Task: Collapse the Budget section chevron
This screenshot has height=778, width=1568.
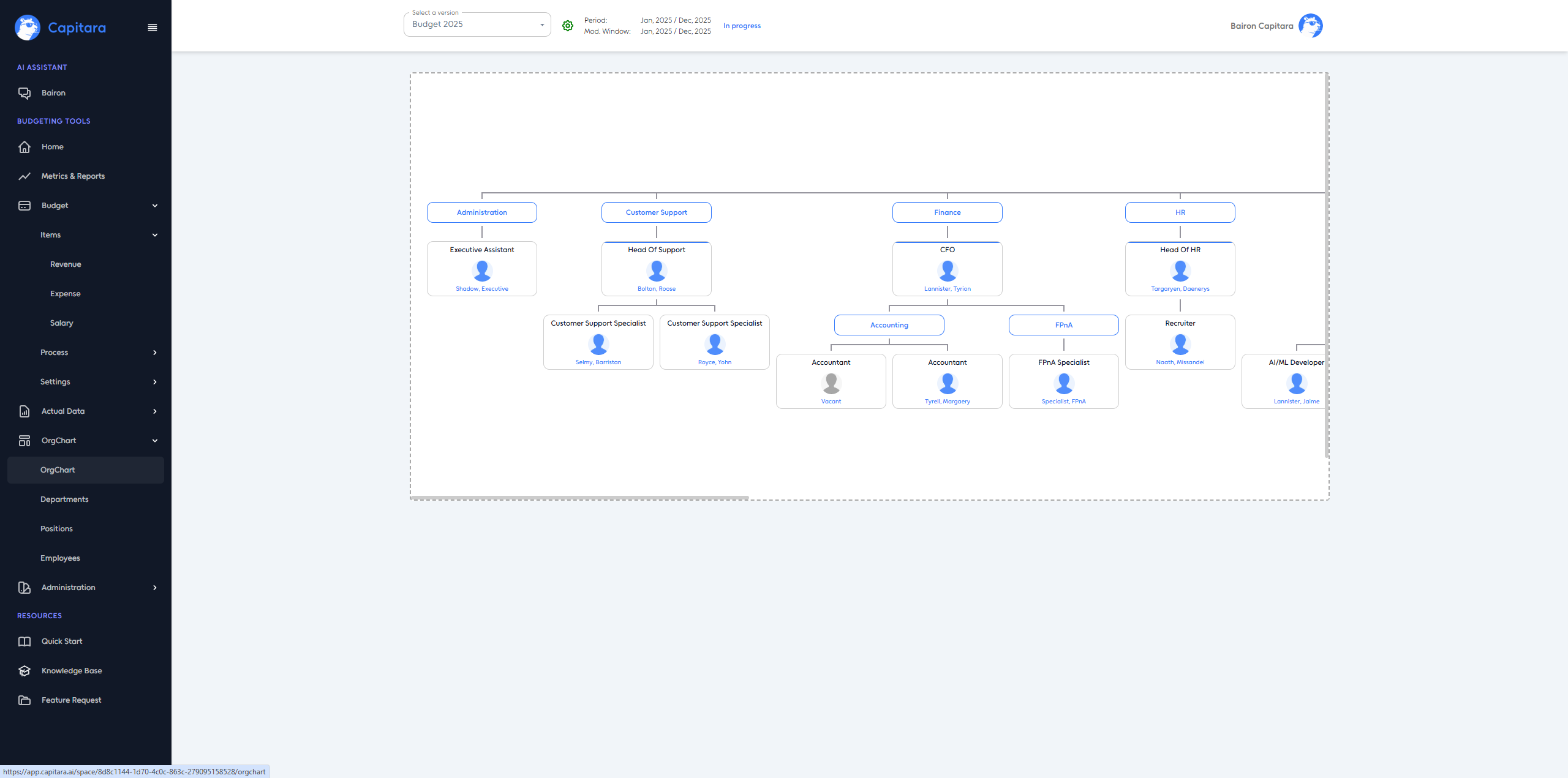Action: [x=155, y=206]
